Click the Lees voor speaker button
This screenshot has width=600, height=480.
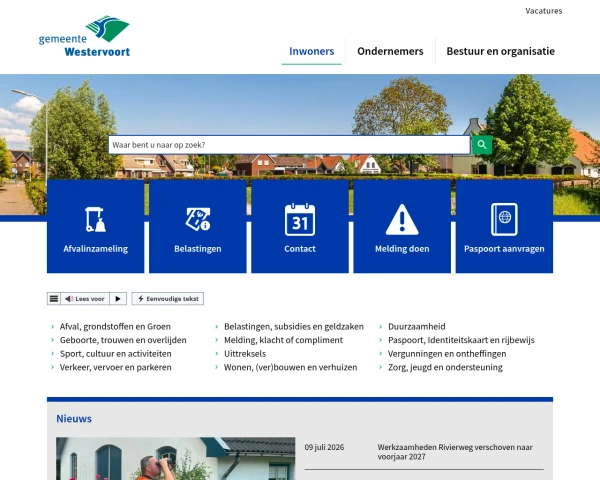[85, 299]
